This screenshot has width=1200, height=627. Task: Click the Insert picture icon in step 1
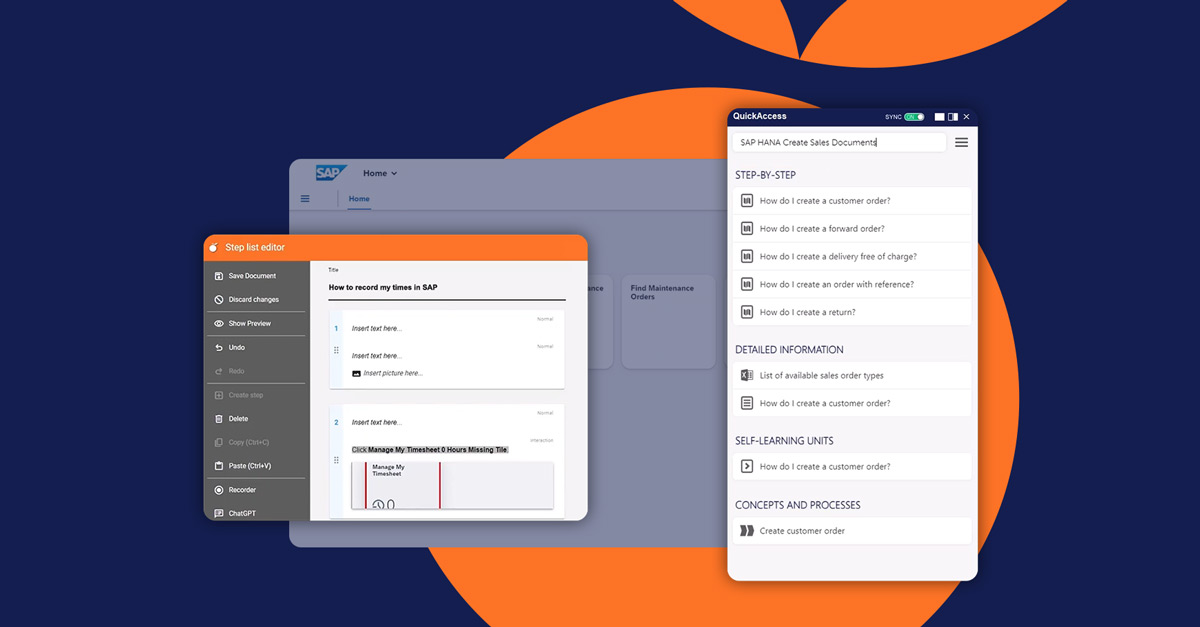(x=355, y=375)
